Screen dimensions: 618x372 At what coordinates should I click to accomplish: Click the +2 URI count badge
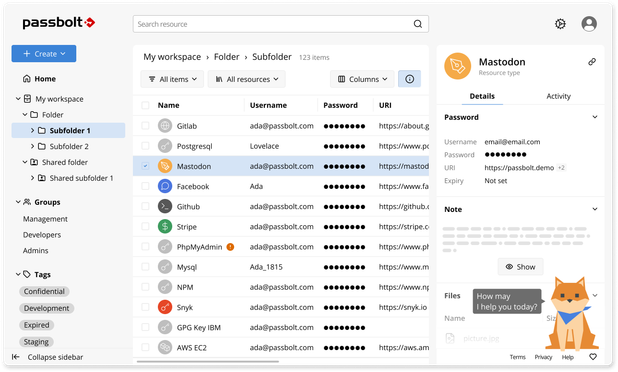tap(561, 168)
